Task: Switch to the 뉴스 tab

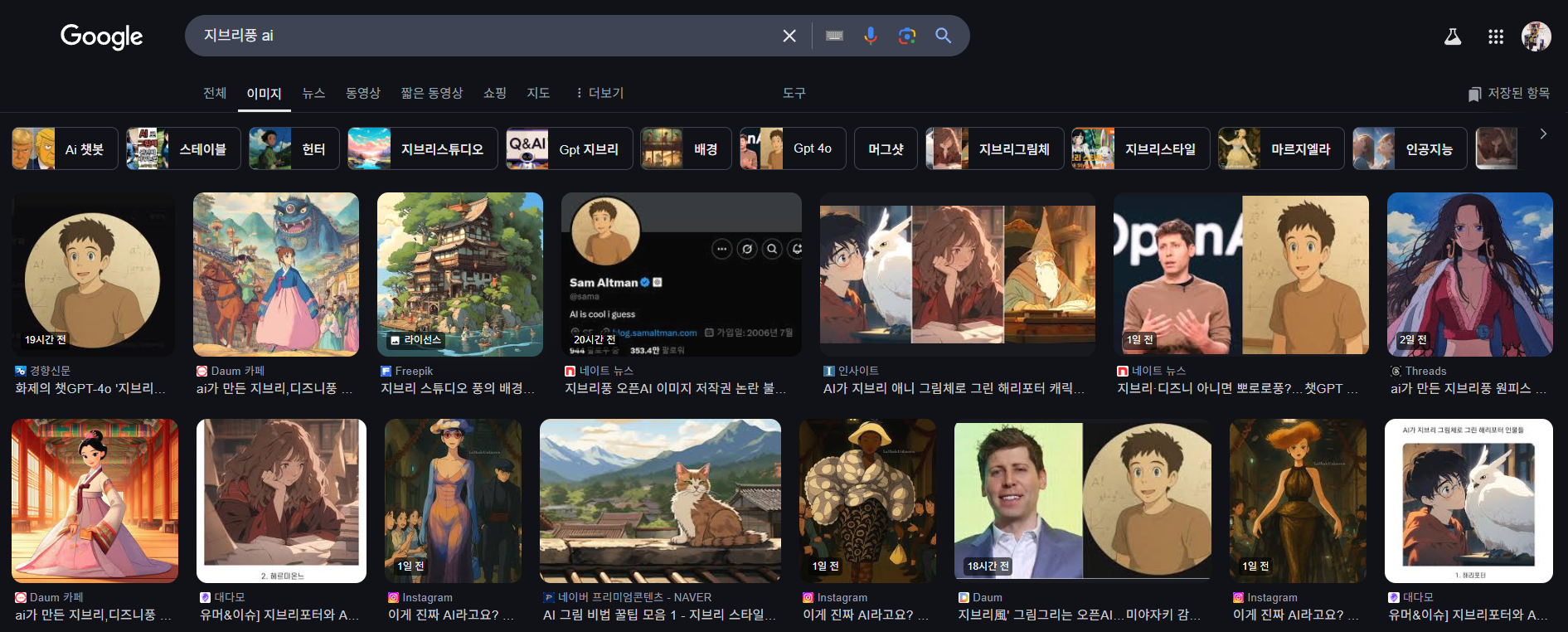Action: click(313, 93)
